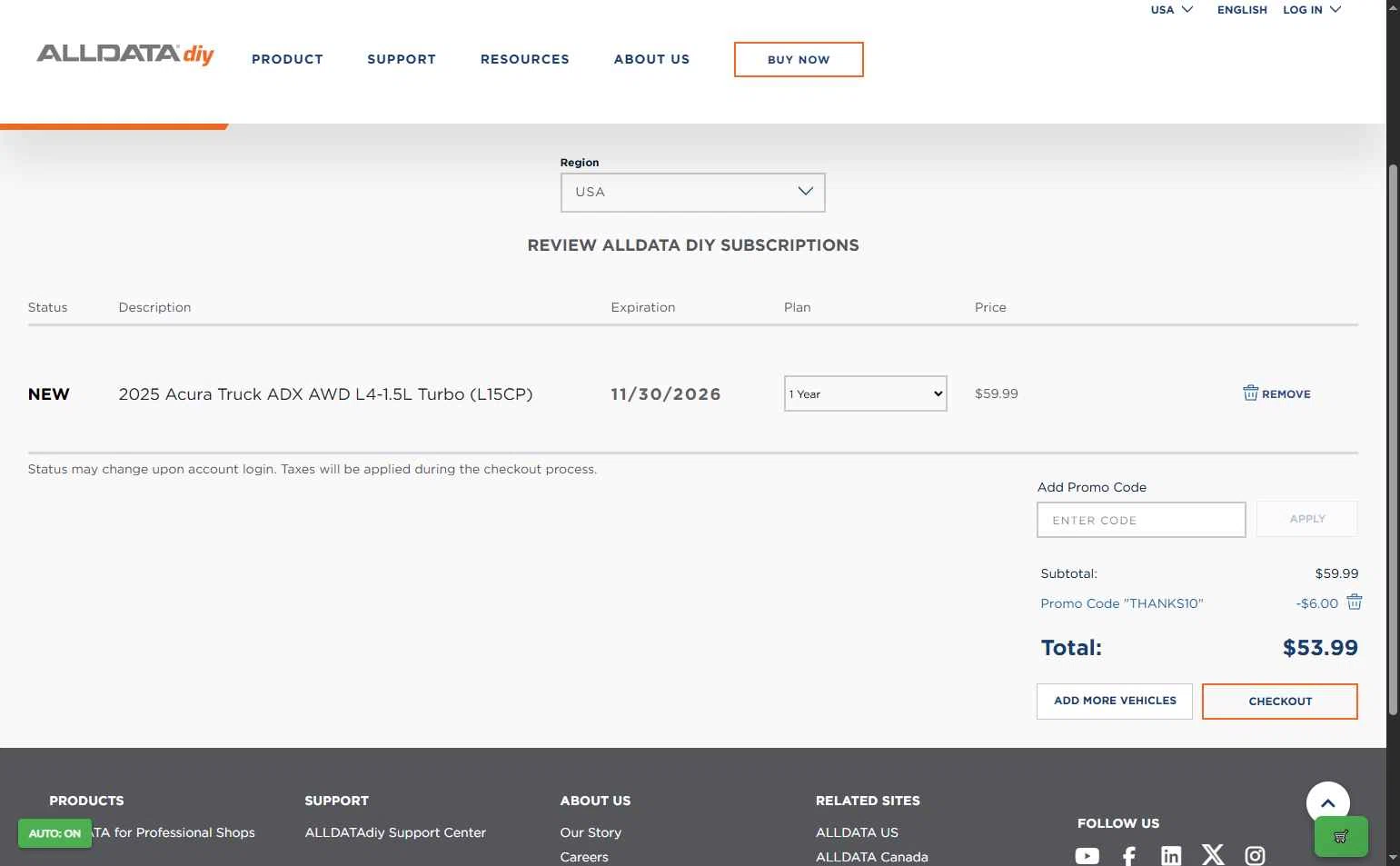Open the Instagram social icon
The height and width of the screenshot is (866, 1400).
coord(1255,855)
